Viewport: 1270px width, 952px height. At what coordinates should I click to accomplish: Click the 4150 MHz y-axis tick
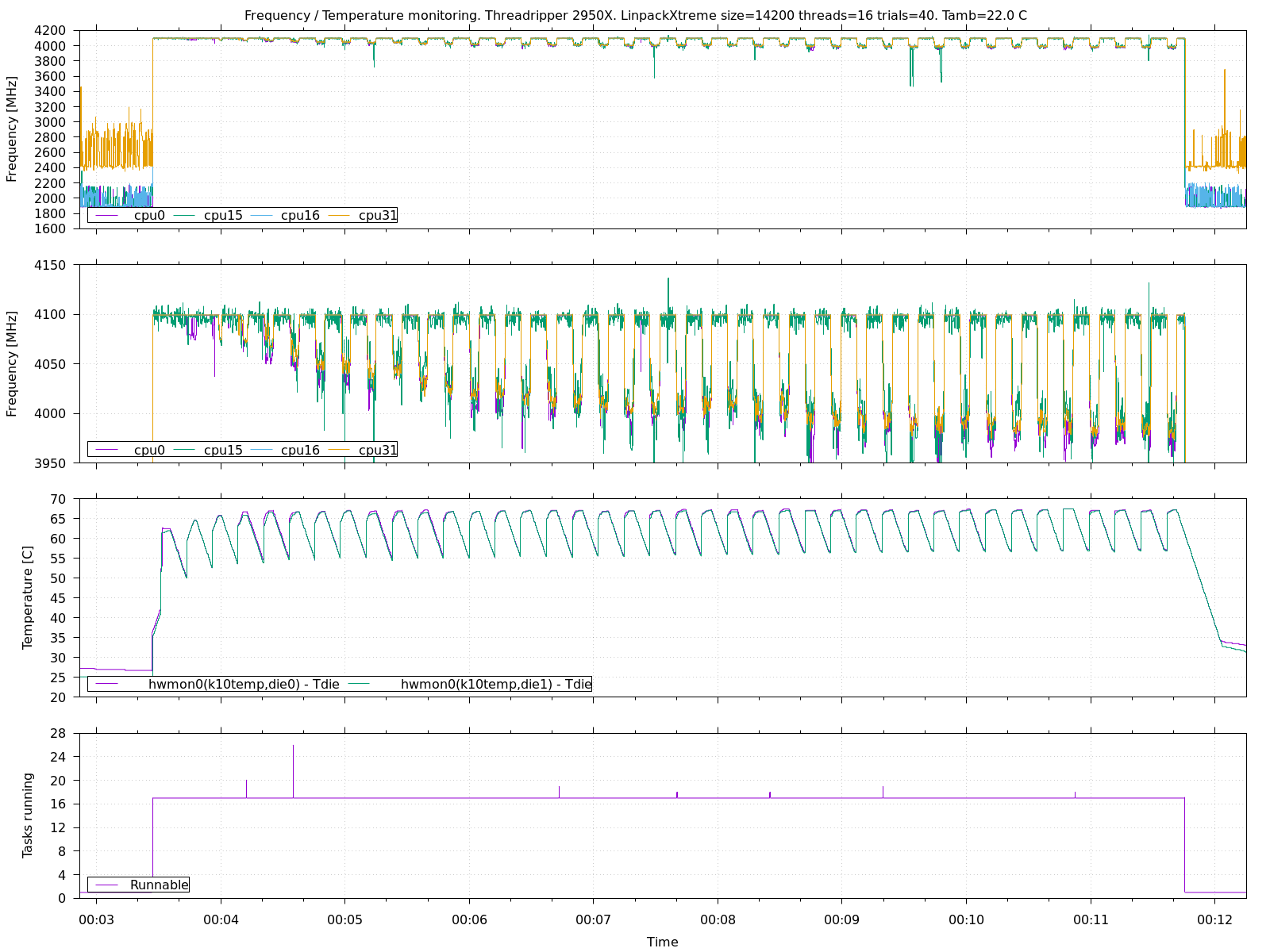[x=52, y=265]
